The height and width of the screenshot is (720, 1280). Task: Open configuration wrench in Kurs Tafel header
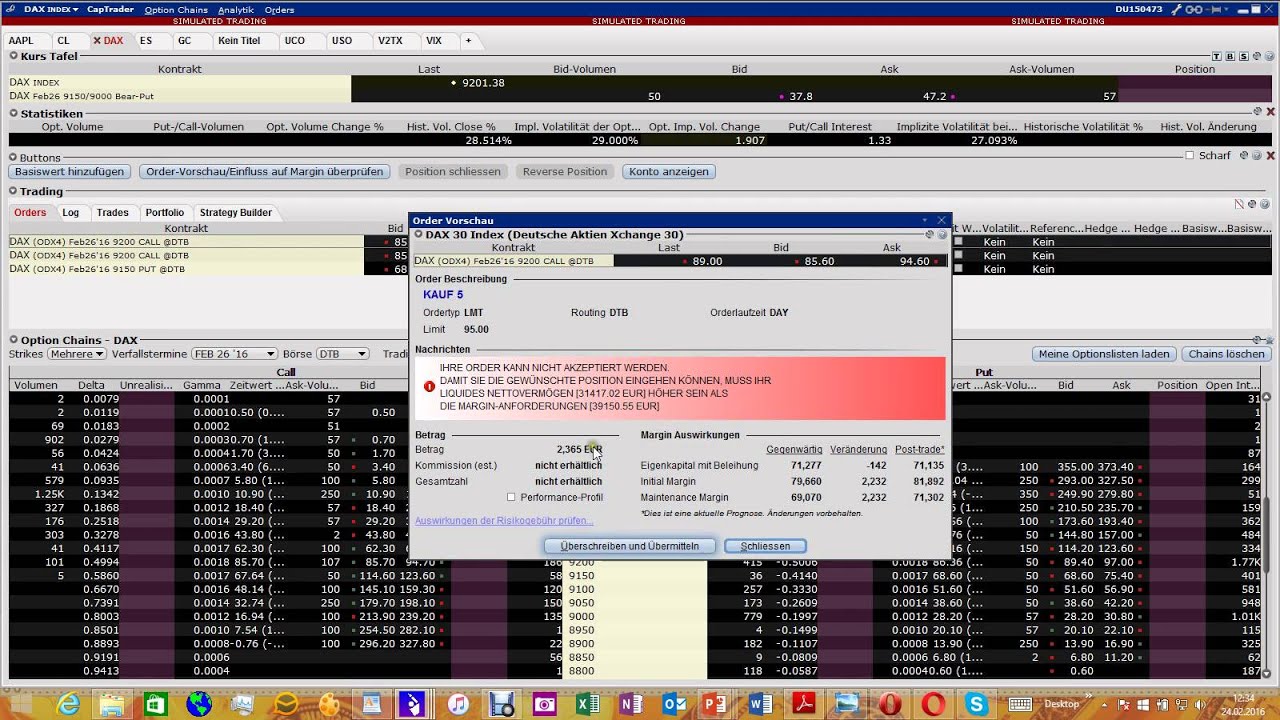tap(1255, 56)
